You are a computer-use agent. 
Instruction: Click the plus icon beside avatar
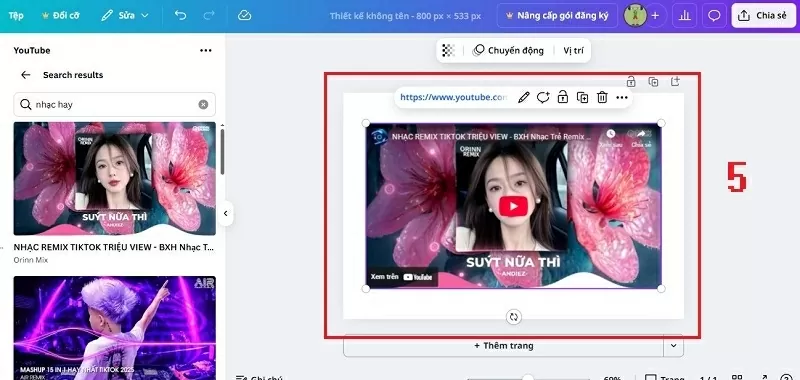click(656, 15)
